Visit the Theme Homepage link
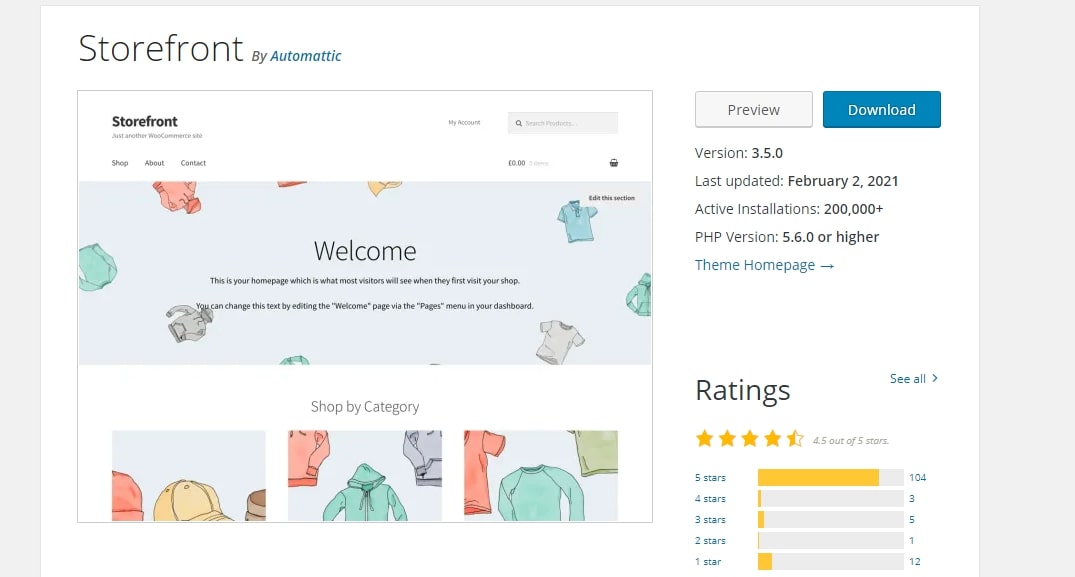The image size is (1075, 577). (764, 265)
